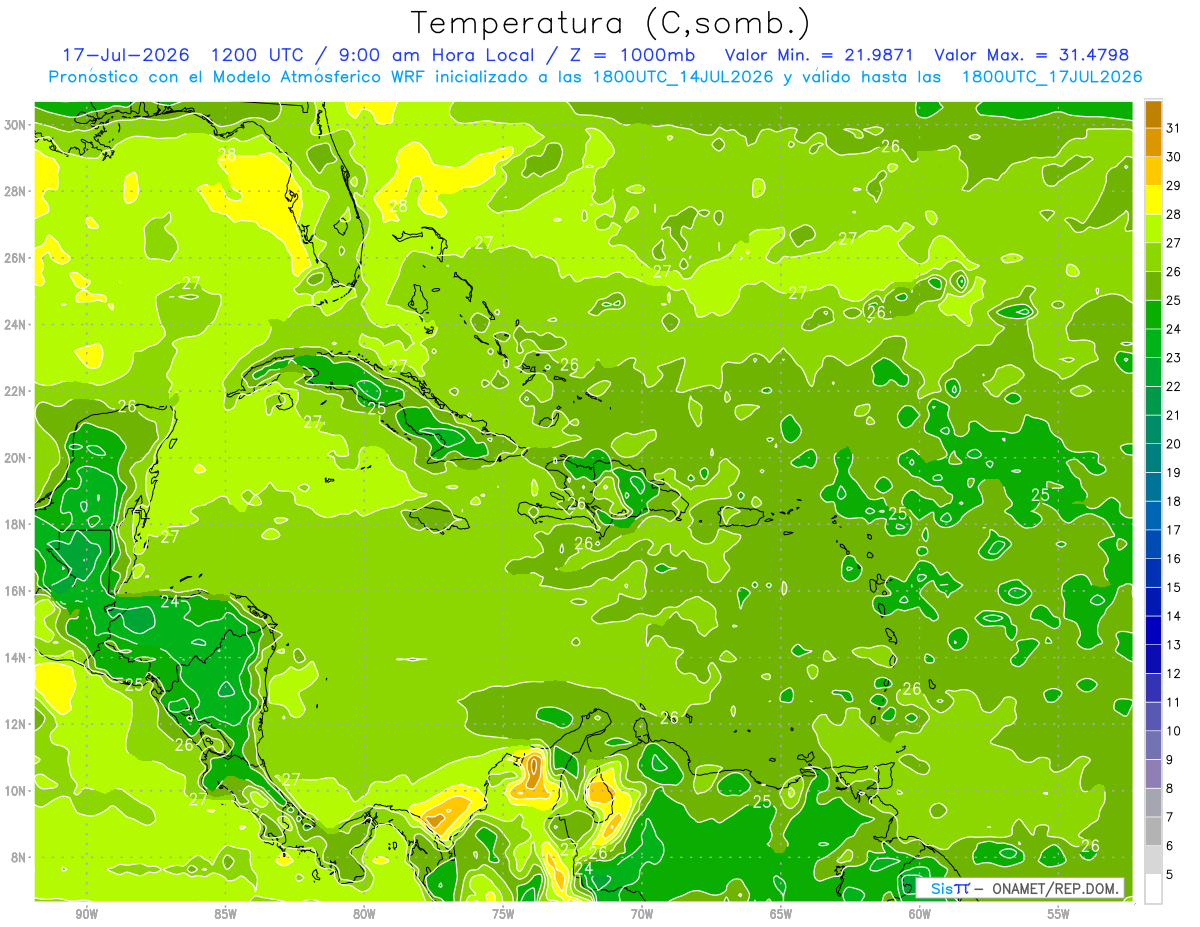Click legend value 7 on the color bar
The height and width of the screenshot is (927, 1200).
[1169, 817]
